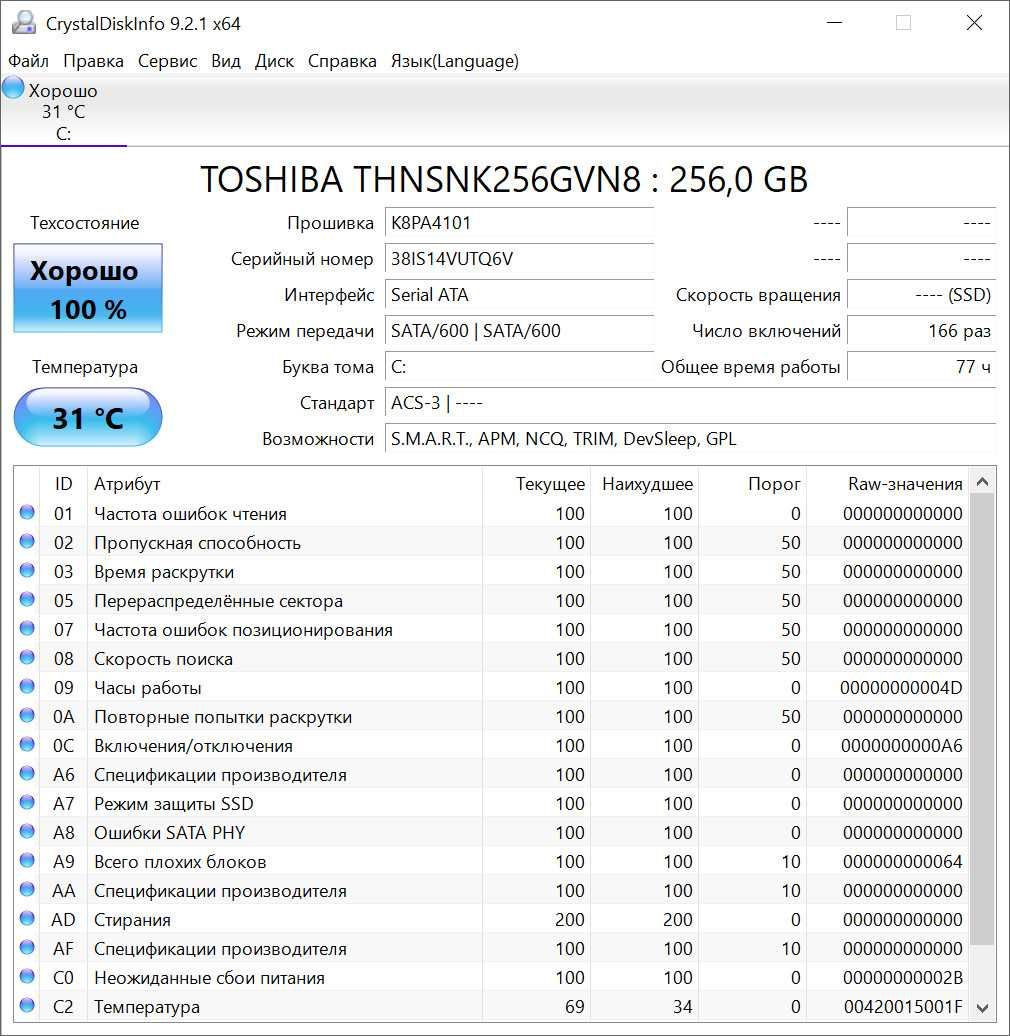
Task: Click status orb for Неожиданные сбои питания row
Action: point(27,977)
